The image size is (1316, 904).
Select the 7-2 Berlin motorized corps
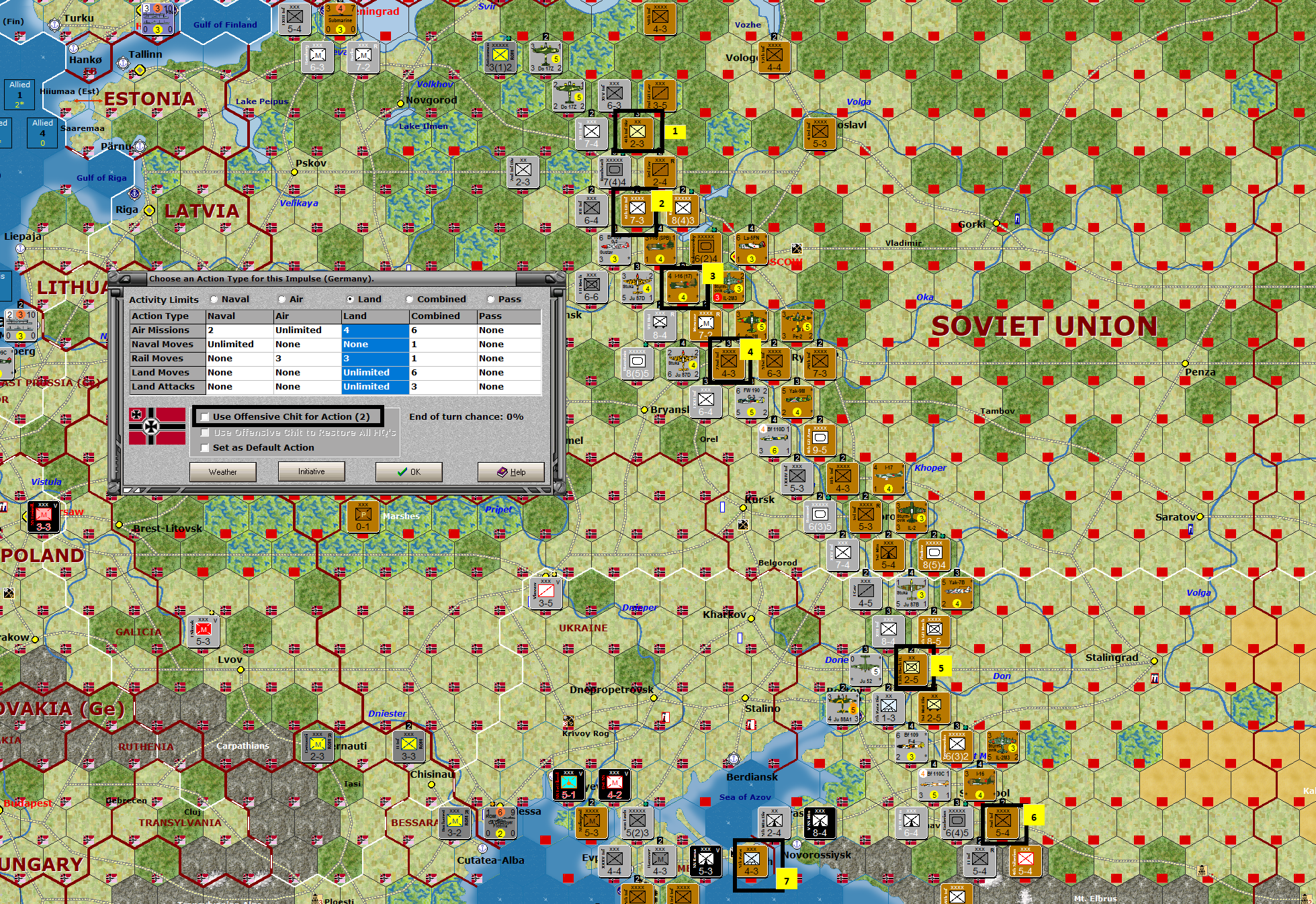tap(363, 58)
